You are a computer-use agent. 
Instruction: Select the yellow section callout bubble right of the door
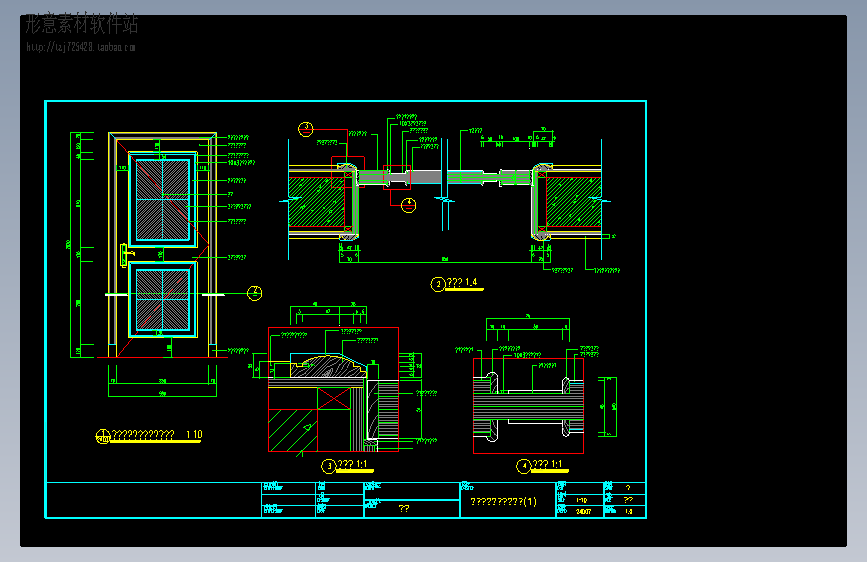[x=254, y=293]
